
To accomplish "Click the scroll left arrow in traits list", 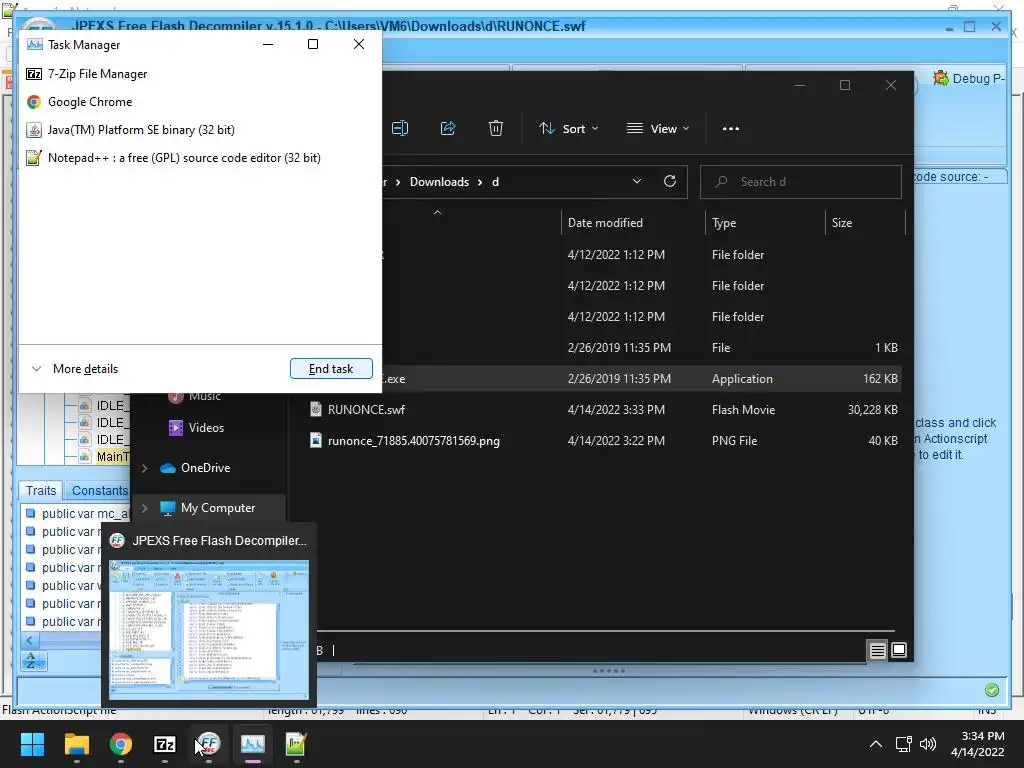I will pos(29,640).
